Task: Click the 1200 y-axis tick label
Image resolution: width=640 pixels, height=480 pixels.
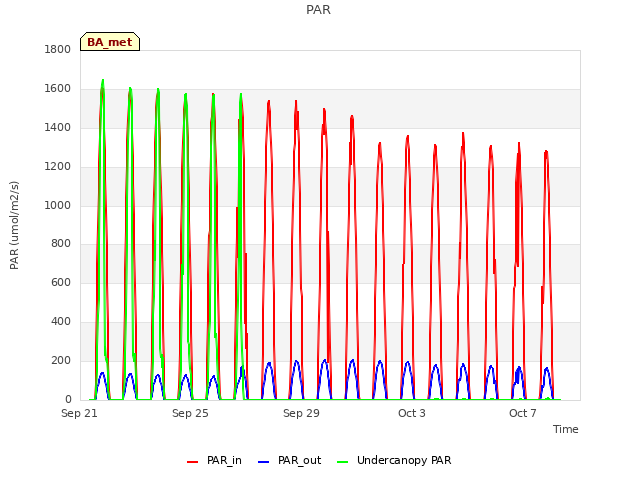Action: click(58, 167)
